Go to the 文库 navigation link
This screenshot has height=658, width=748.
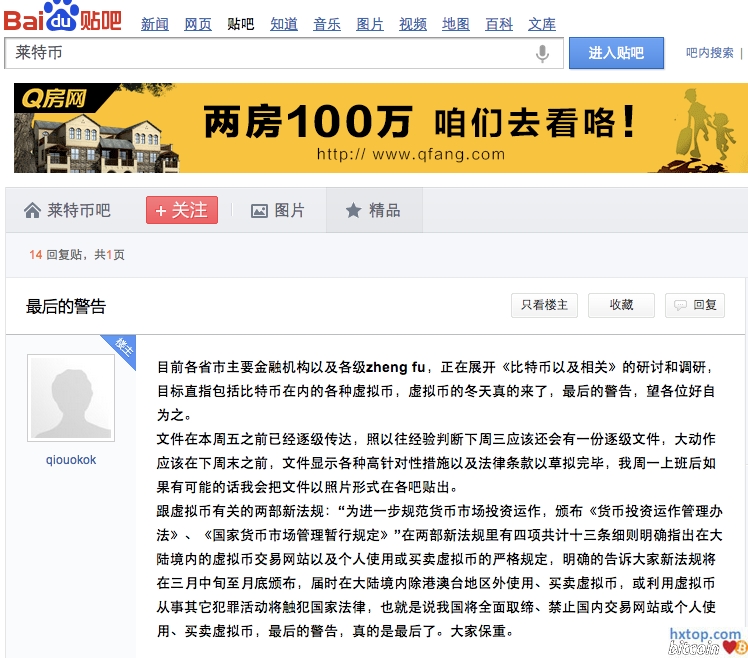[x=542, y=24]
